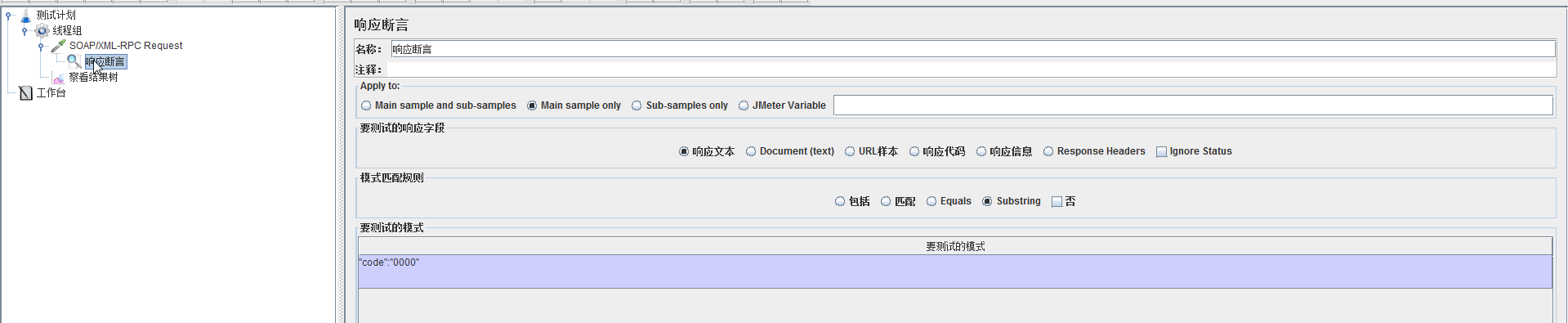Click the 注释 comment input field
Image resolution: width=1568 pixels, height=323 pixels.
[x=972, y=70]
